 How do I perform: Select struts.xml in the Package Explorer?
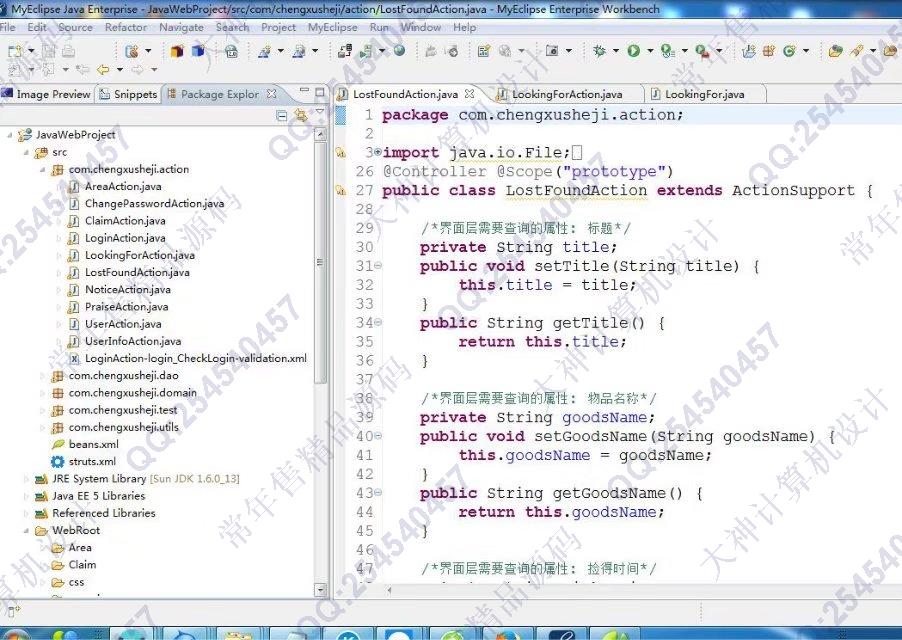[x=92, y=462]
